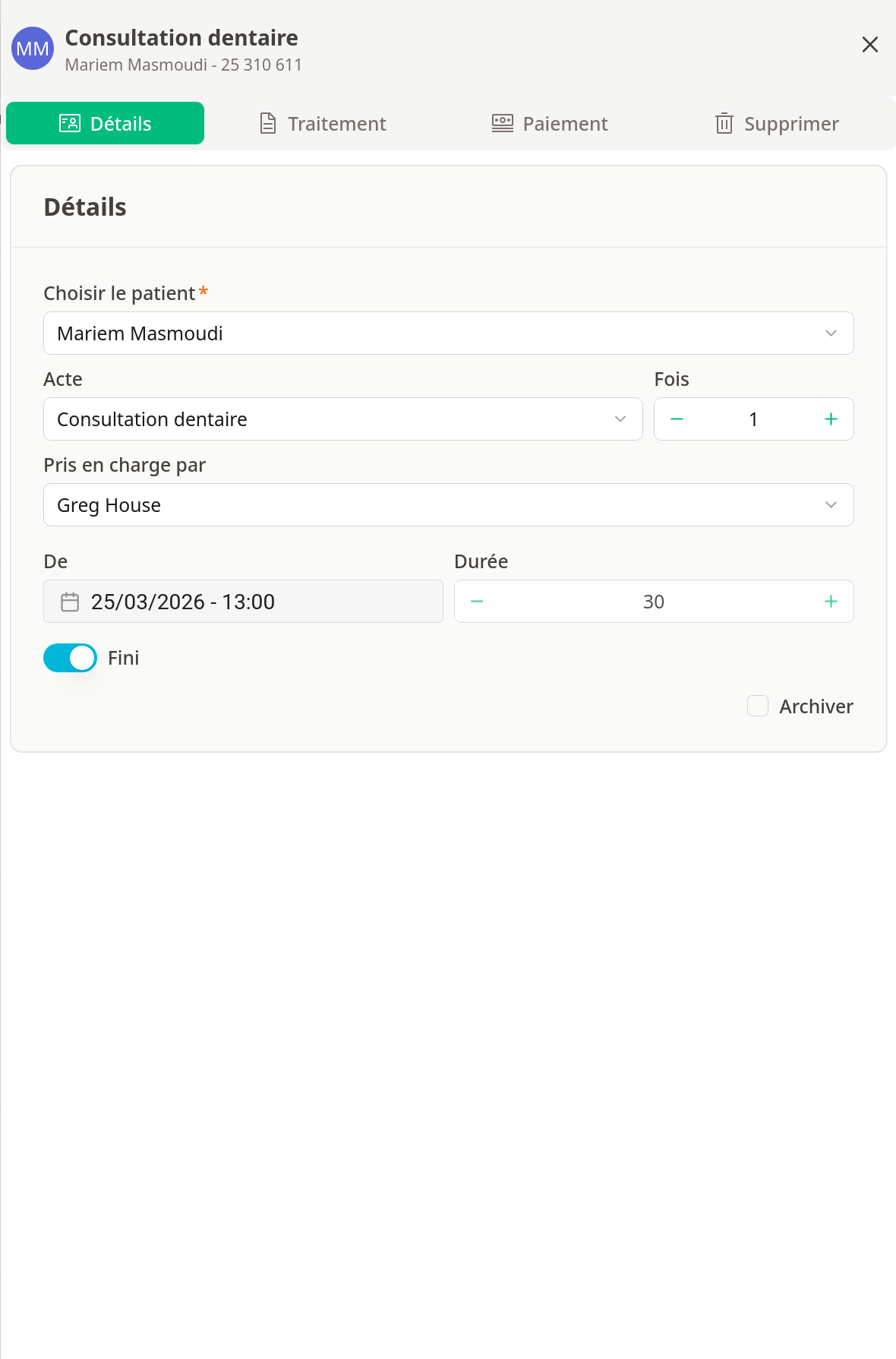Decrease Fois count with minus icon
This screenshot has width=896, height=1359.
tap(677, 419)
